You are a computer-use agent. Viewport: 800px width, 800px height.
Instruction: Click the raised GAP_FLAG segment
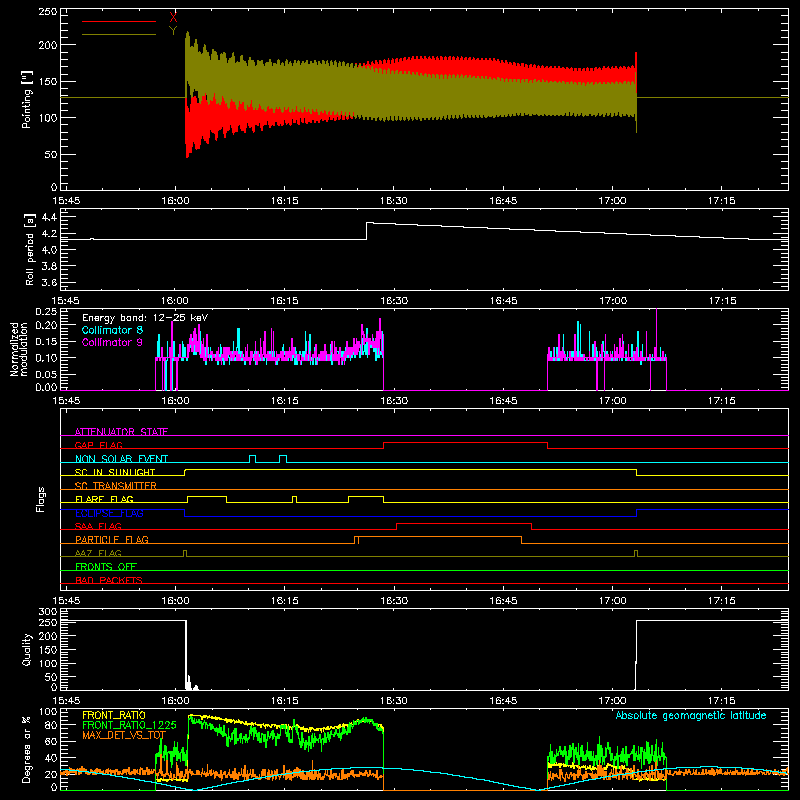[465, 442]
